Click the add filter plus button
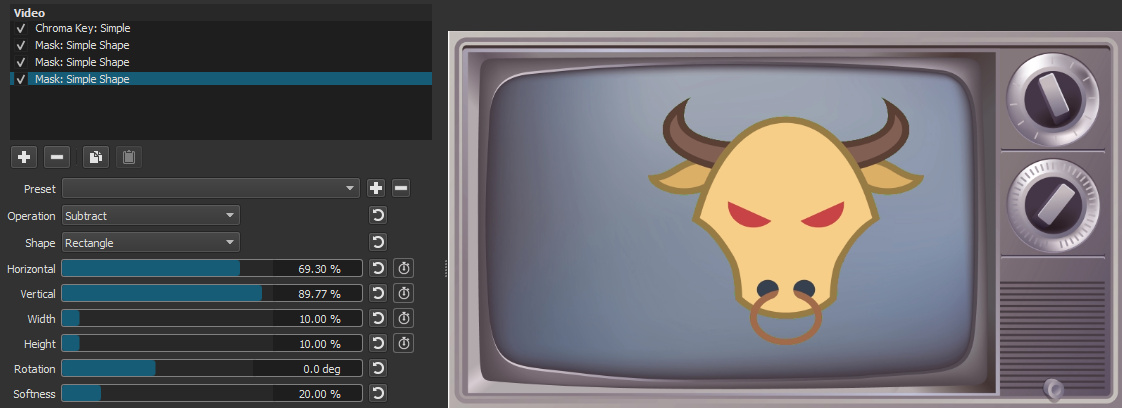Image resolution: width=1122 pixels, height=408 pixels. pos(24,157)
